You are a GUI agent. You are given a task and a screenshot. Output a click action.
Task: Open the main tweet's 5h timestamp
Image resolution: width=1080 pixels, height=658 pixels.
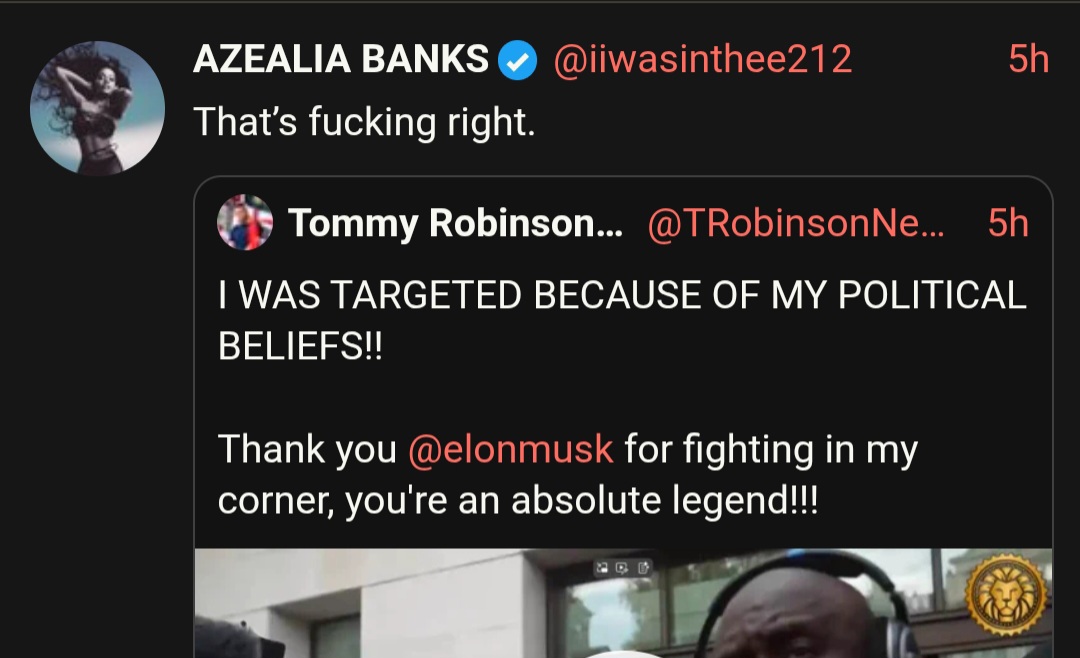[x=1028, y=59]
